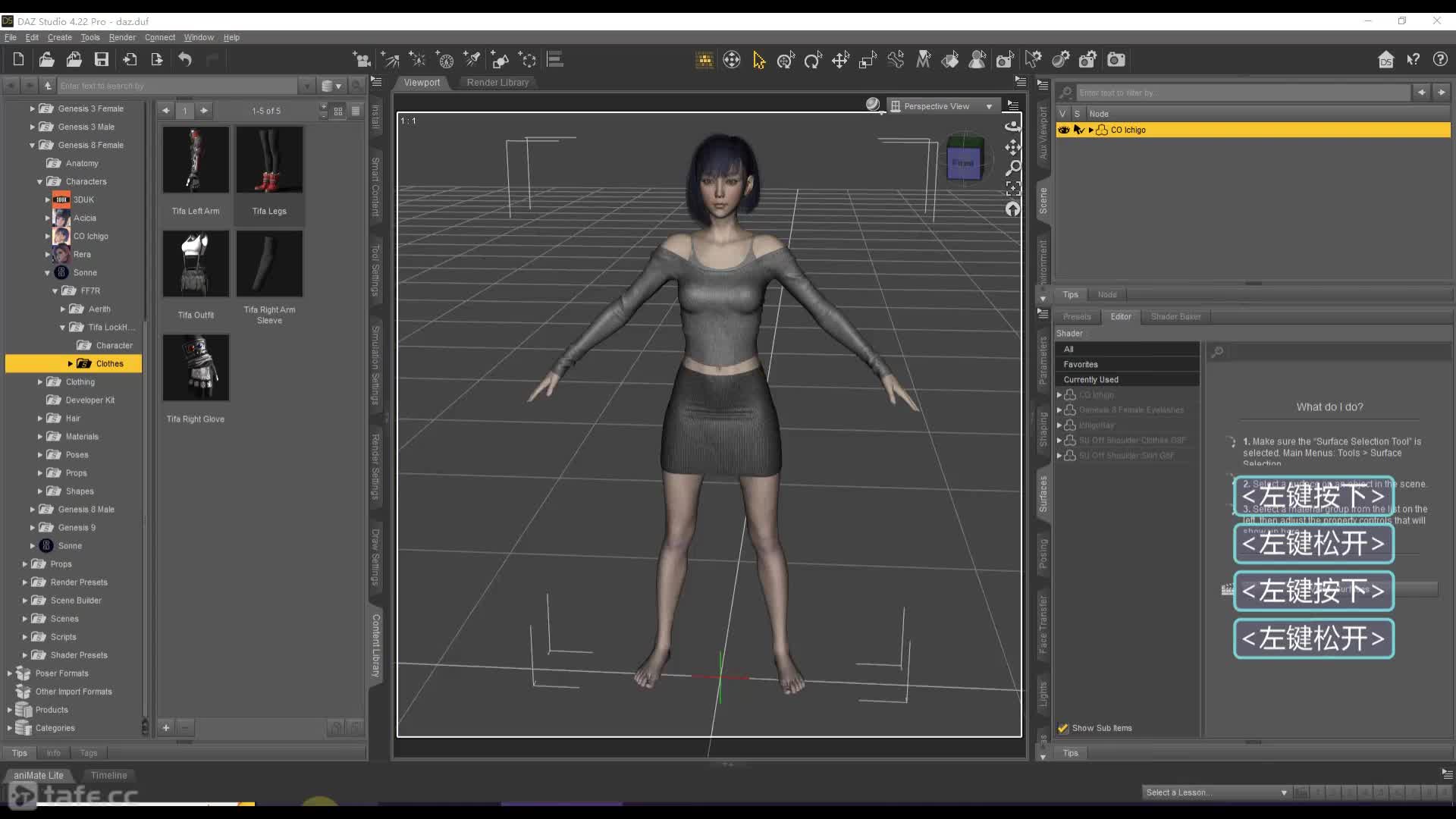Screen dimensions: 1456x819
Task: Click the Import file icon
Action: [130, 59]
